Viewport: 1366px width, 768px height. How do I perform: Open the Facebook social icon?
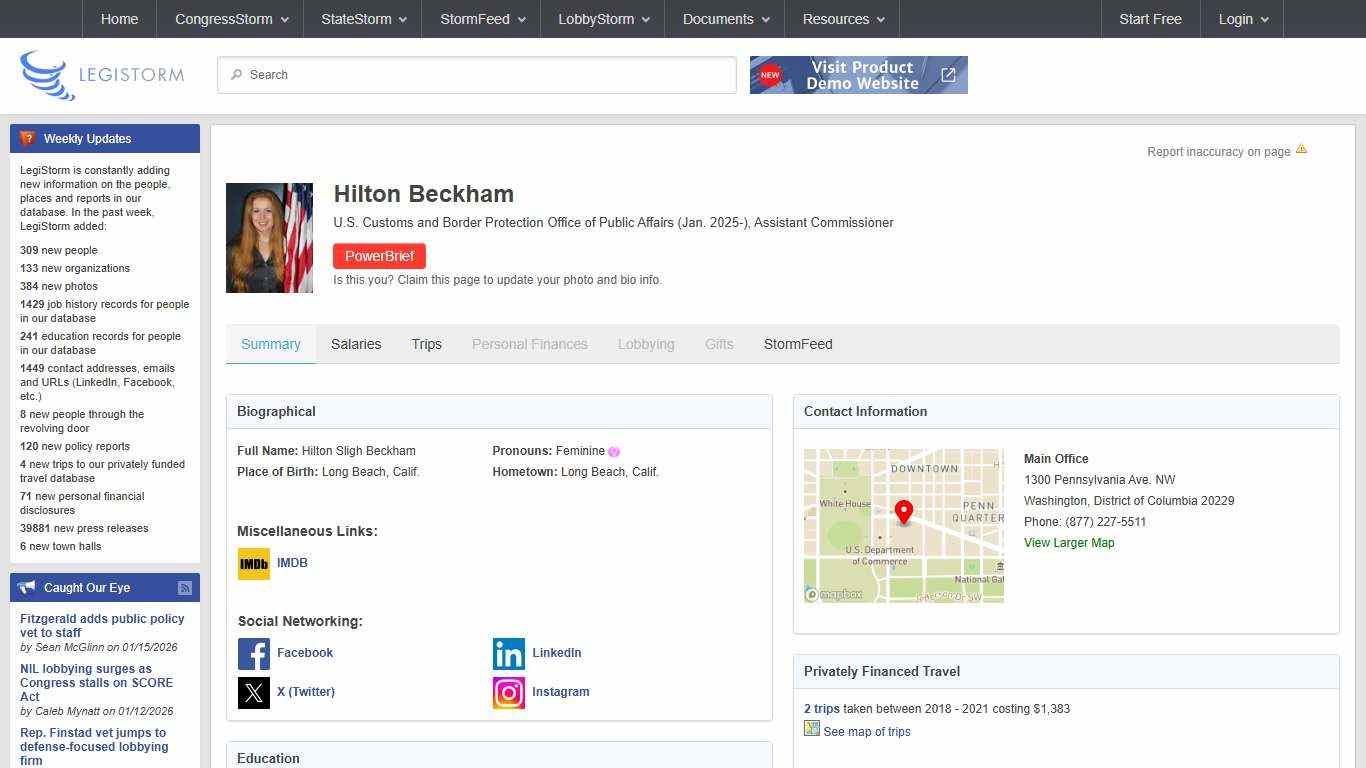pos(254,654)
